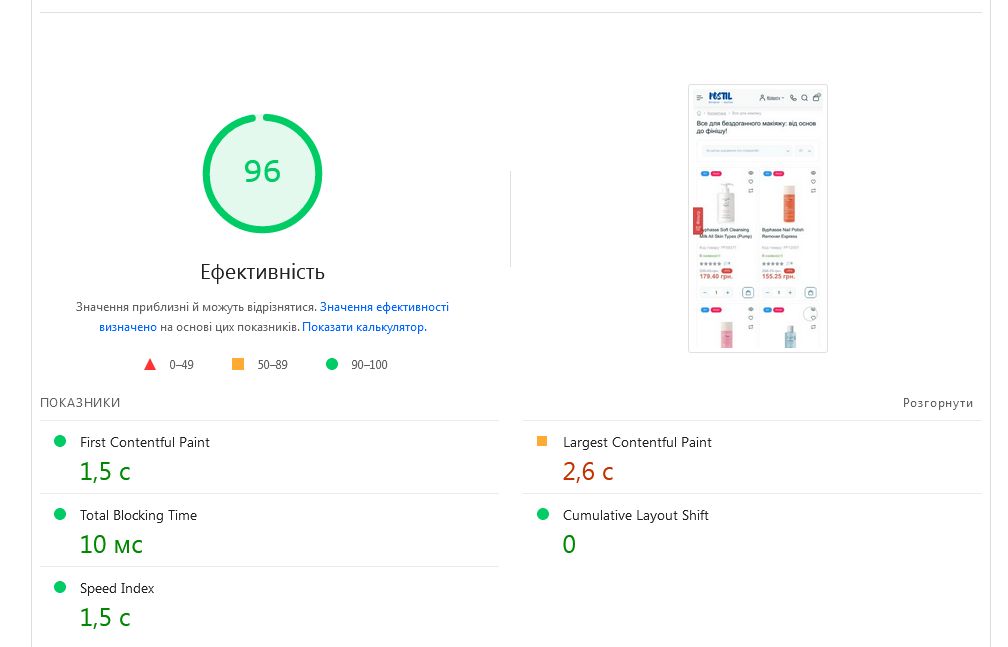Click the green circle 90–100 legend icon

(x=332, y=364)
